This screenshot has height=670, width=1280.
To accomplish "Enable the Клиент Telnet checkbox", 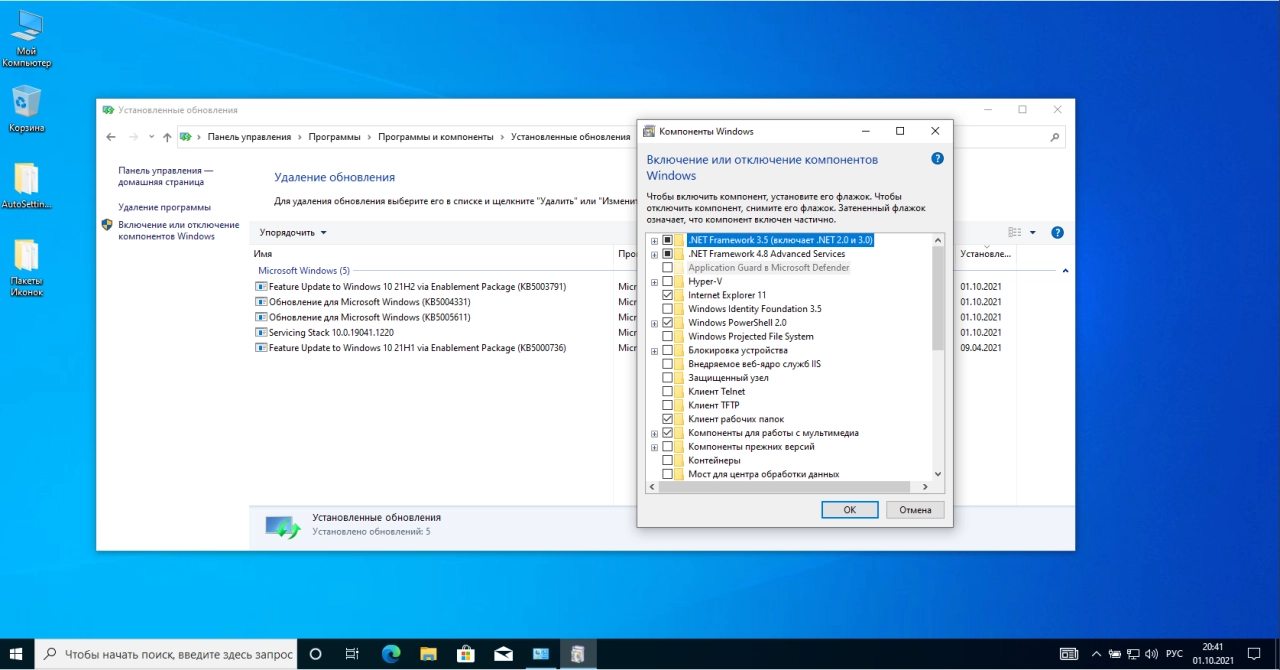I will point(668,391).
